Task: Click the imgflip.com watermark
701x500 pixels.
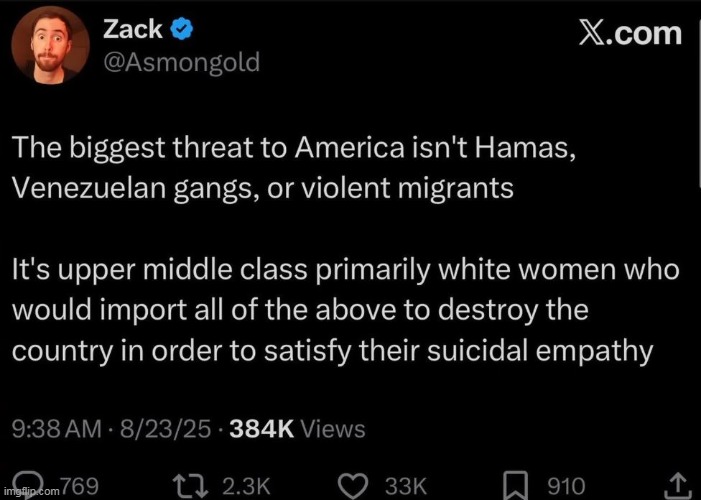Action: pos(30,491)
